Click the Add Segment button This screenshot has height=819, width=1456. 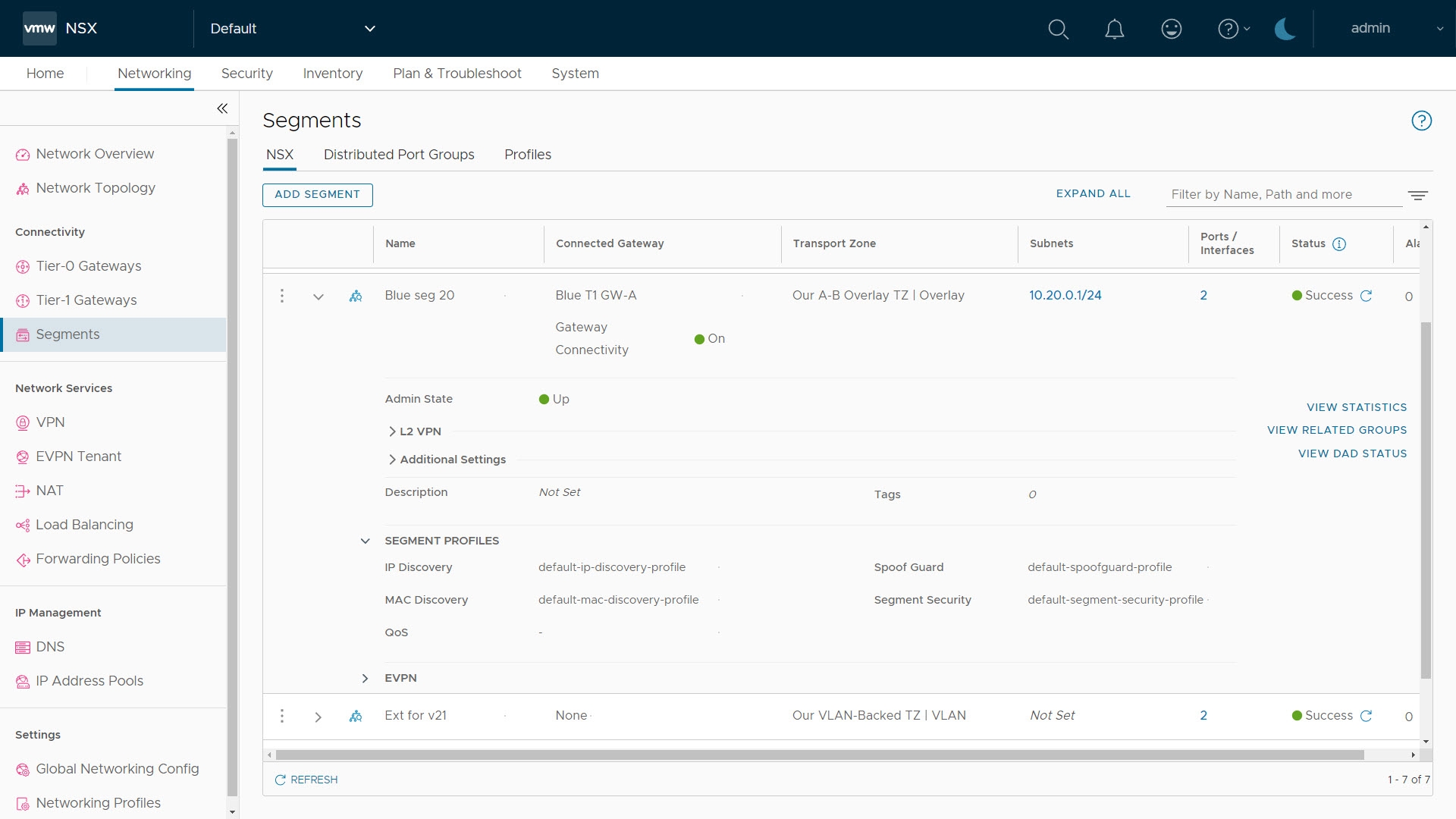point(317,195)
